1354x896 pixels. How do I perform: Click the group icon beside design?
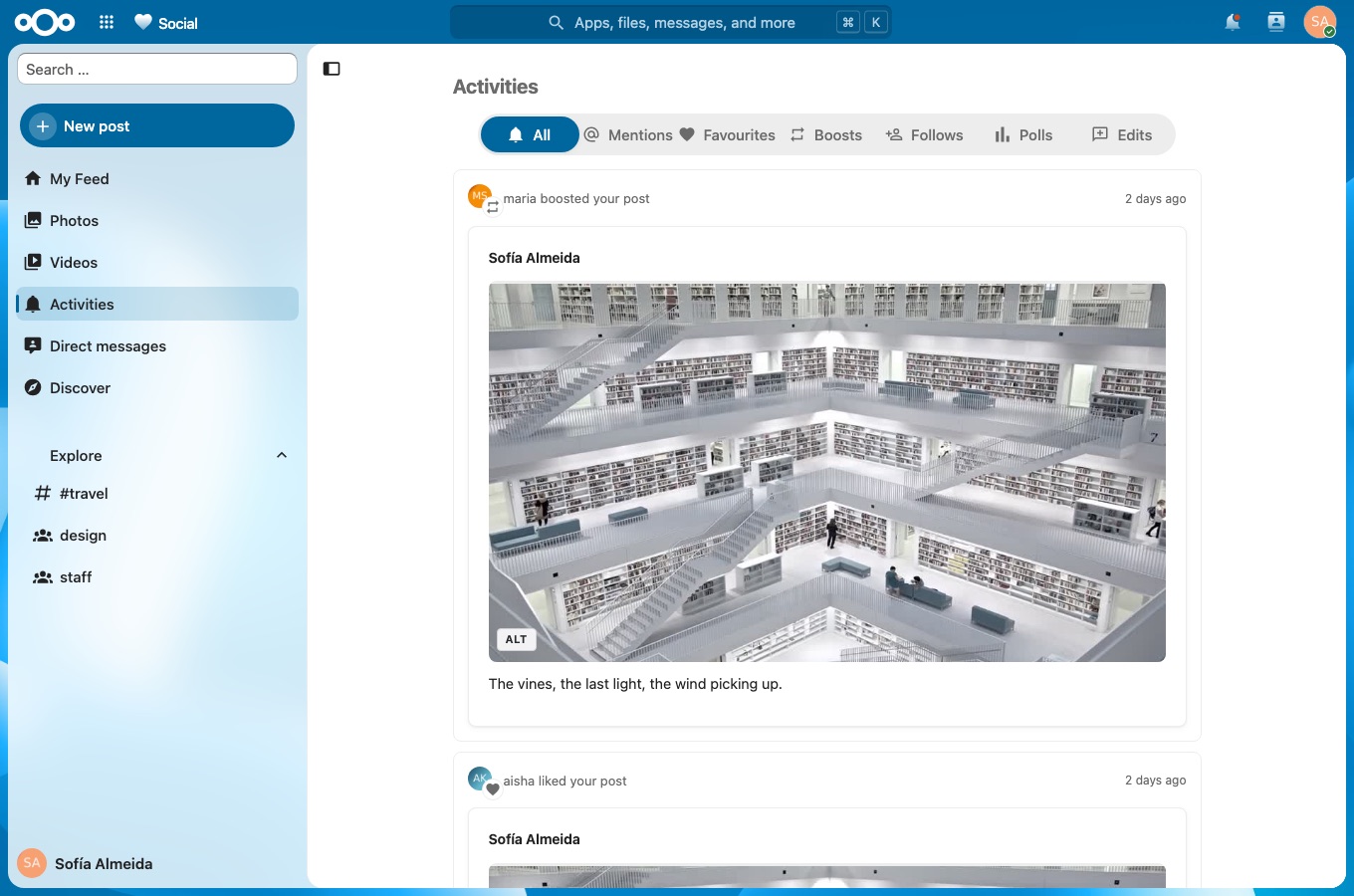tap(43, 536)
